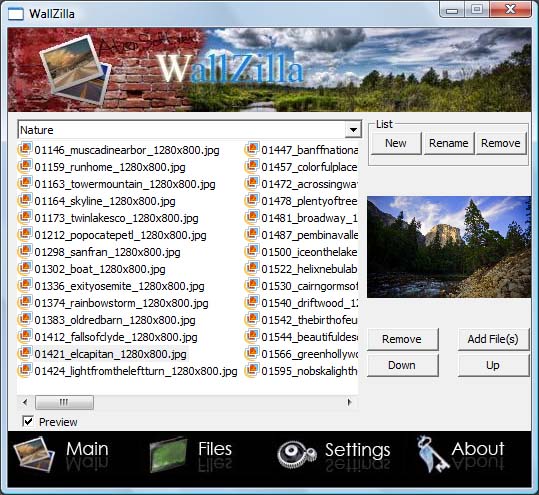Click the Nature combo box field
Image resolution: width=539 pixels, height=495 pixels.
coord(189,130)
